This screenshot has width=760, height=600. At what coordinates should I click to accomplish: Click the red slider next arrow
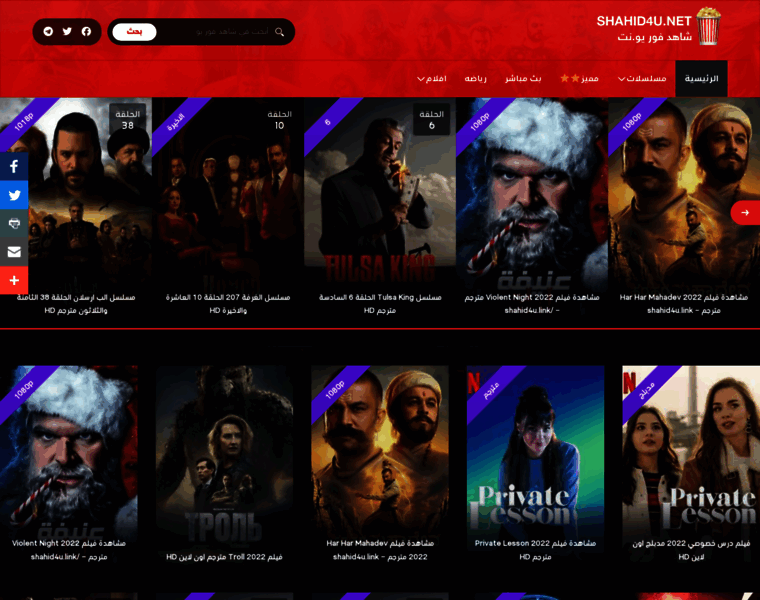click(745, 212)
